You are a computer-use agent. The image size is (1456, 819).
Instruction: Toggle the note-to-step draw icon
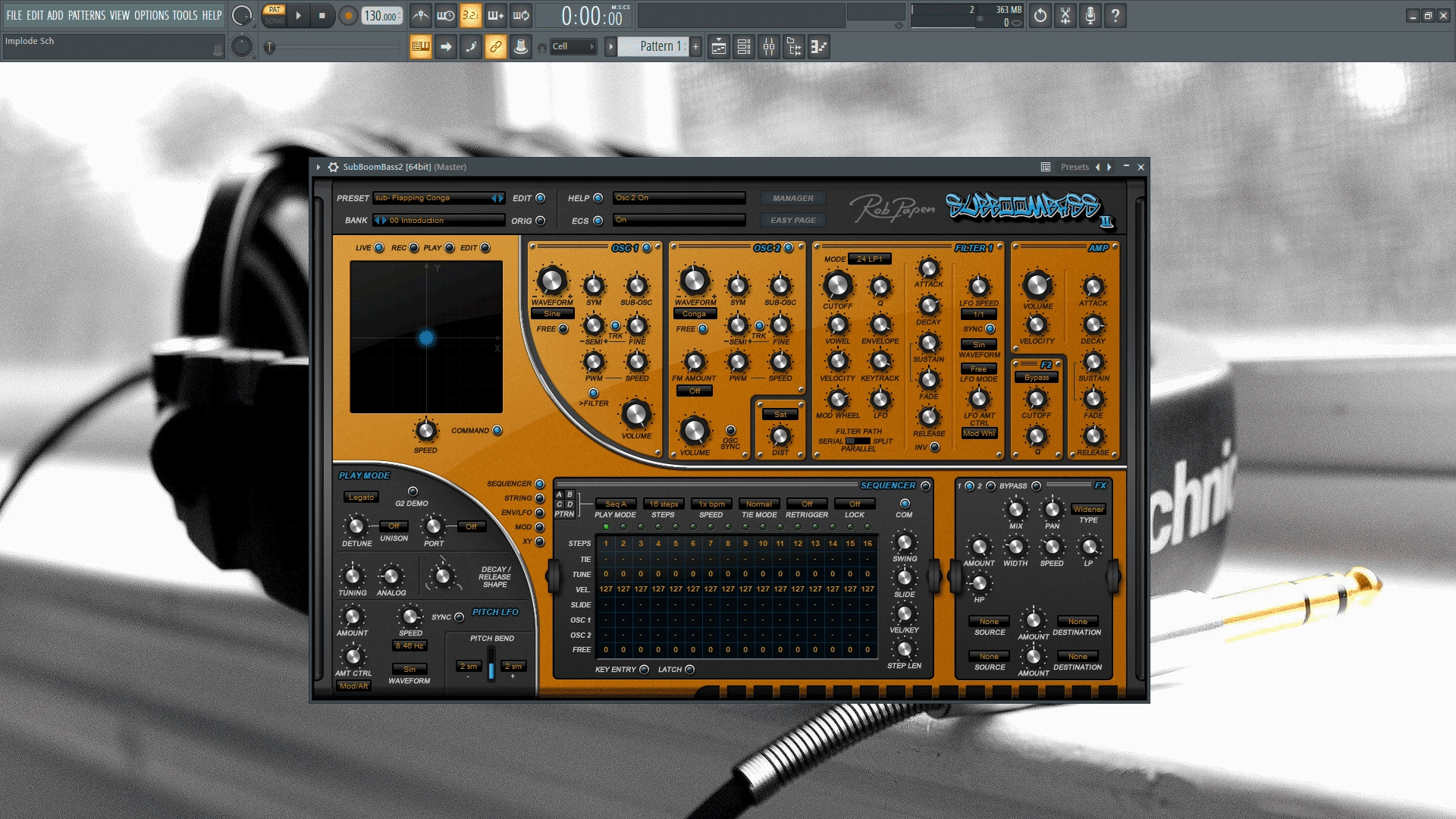point(471,47)
